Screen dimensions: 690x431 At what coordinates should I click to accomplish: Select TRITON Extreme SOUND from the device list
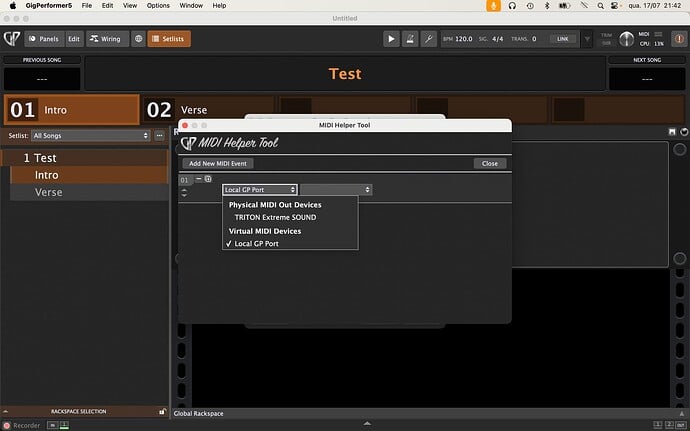click(274, 217)
